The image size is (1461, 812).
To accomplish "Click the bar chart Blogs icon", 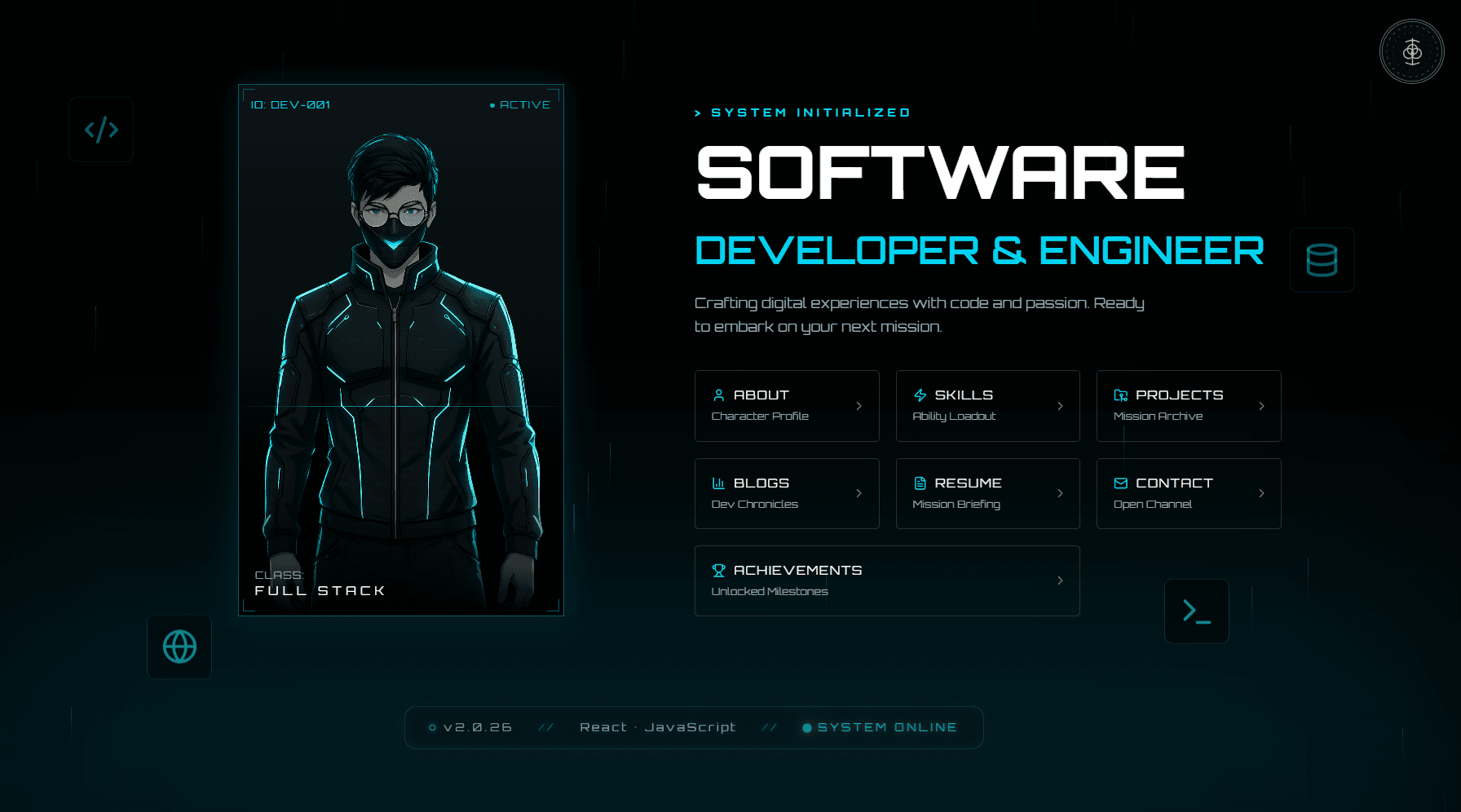I will (718, 483).
